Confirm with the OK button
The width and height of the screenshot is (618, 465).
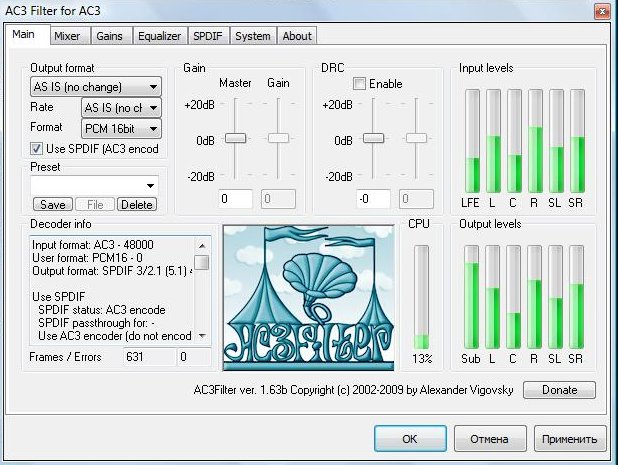click(410, 439)
